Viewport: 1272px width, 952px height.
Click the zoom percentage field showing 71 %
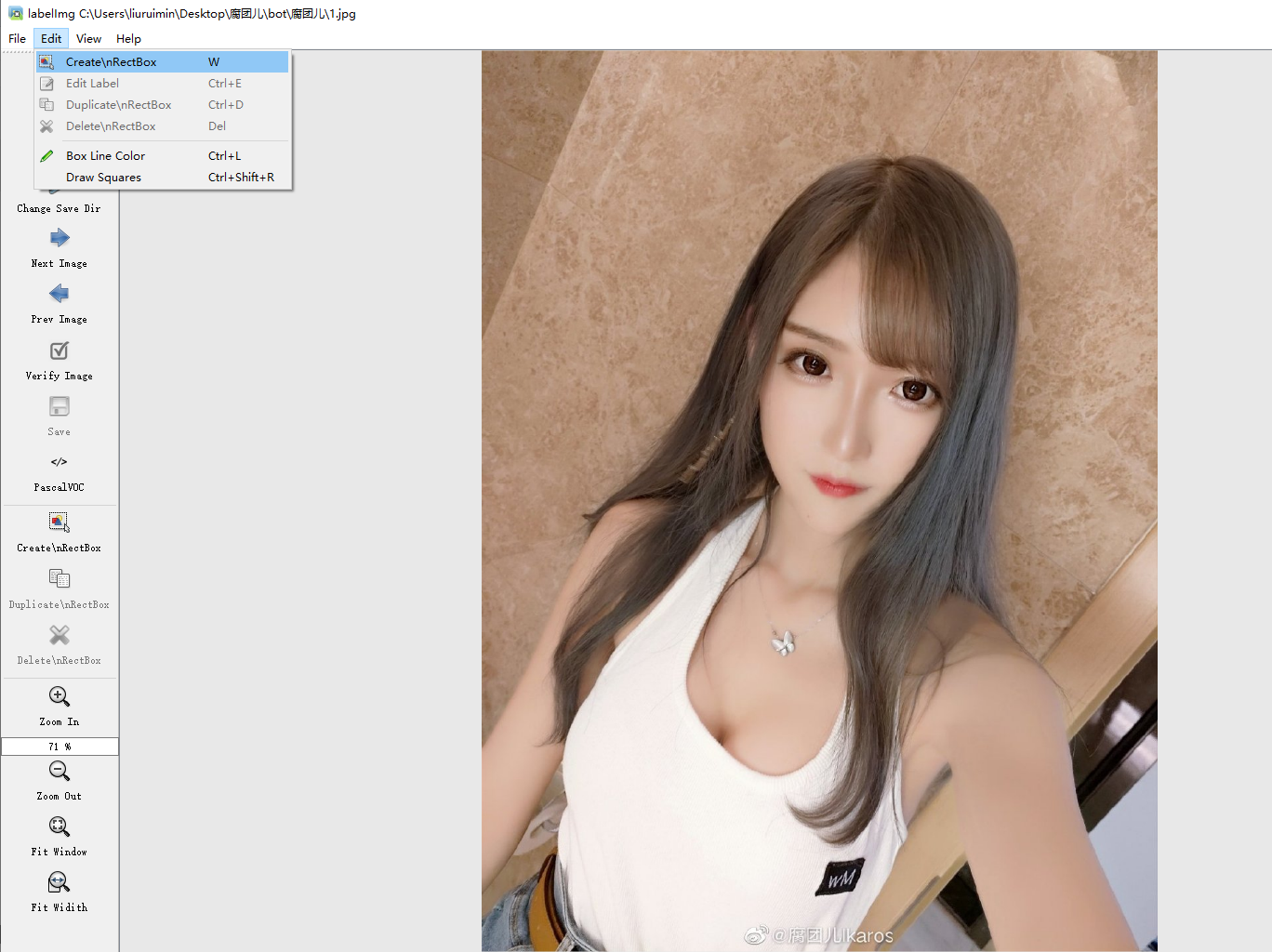(60, 747)
